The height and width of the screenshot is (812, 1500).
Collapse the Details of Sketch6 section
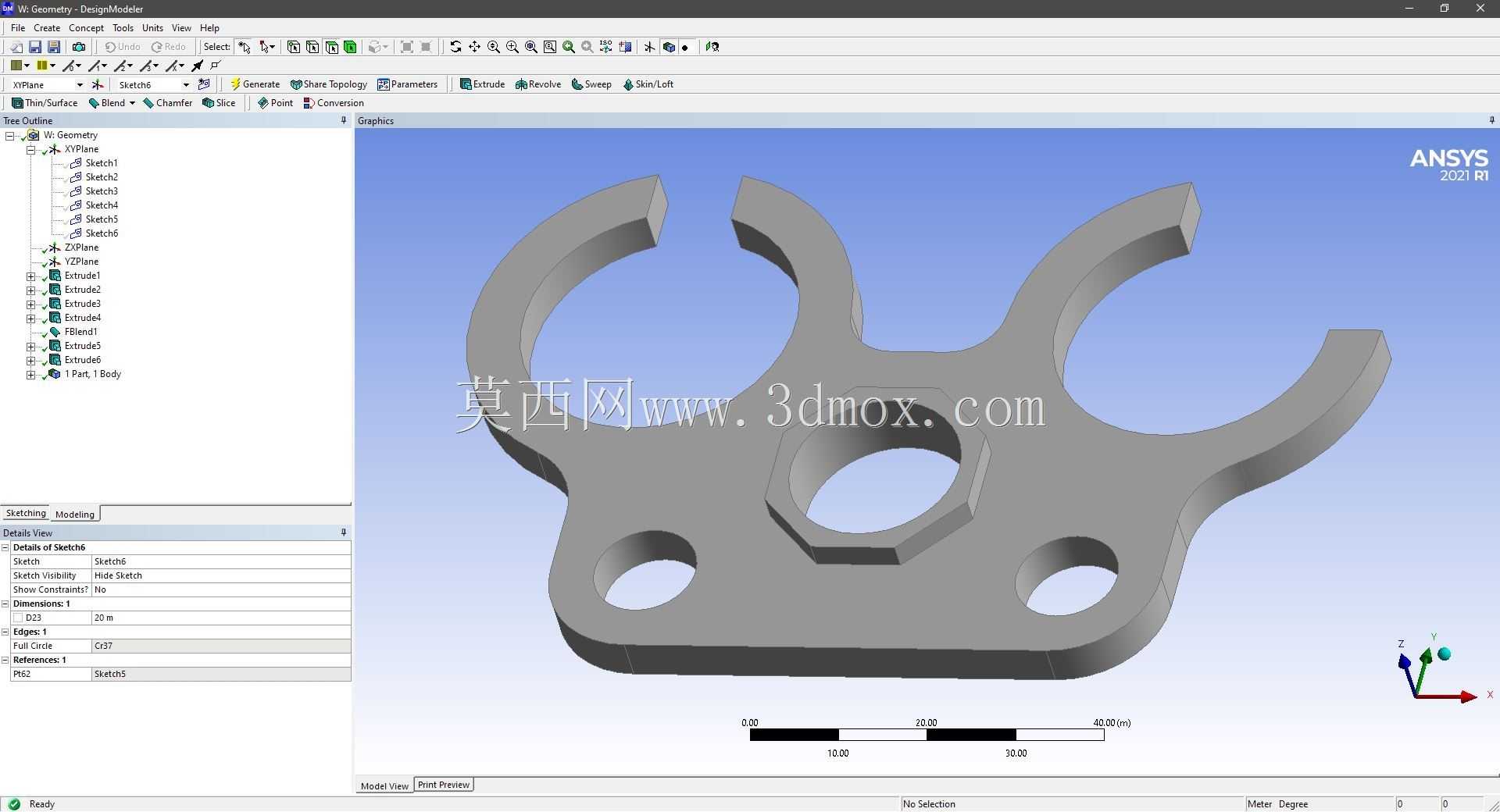(x=5, y=547)
